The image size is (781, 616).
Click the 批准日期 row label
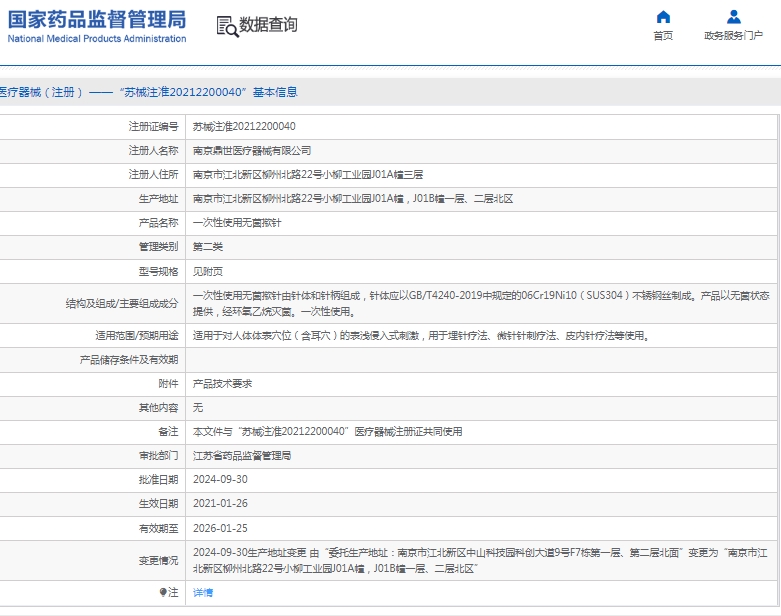pos(158,480)
